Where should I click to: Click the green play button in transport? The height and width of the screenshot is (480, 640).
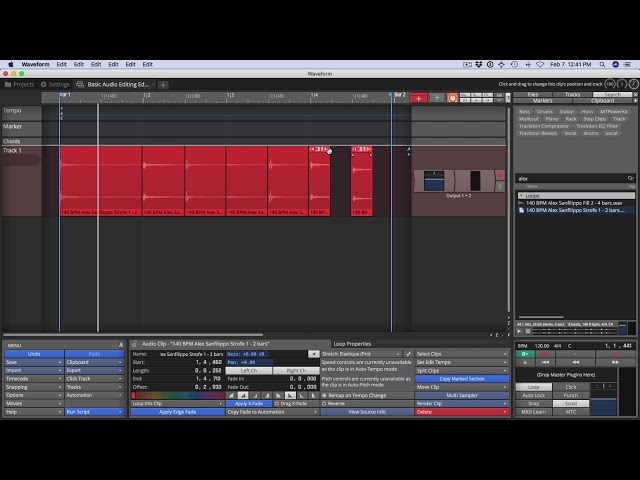point(576,354)
